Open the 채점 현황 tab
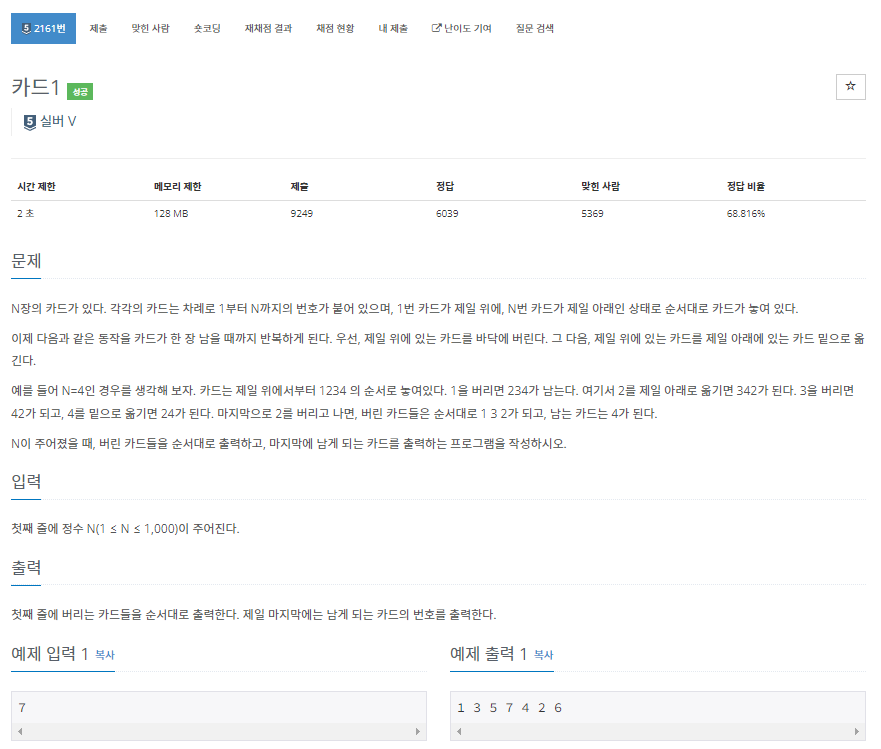The width and height of the screenshot is (881, 749). (x=335, y=28)
